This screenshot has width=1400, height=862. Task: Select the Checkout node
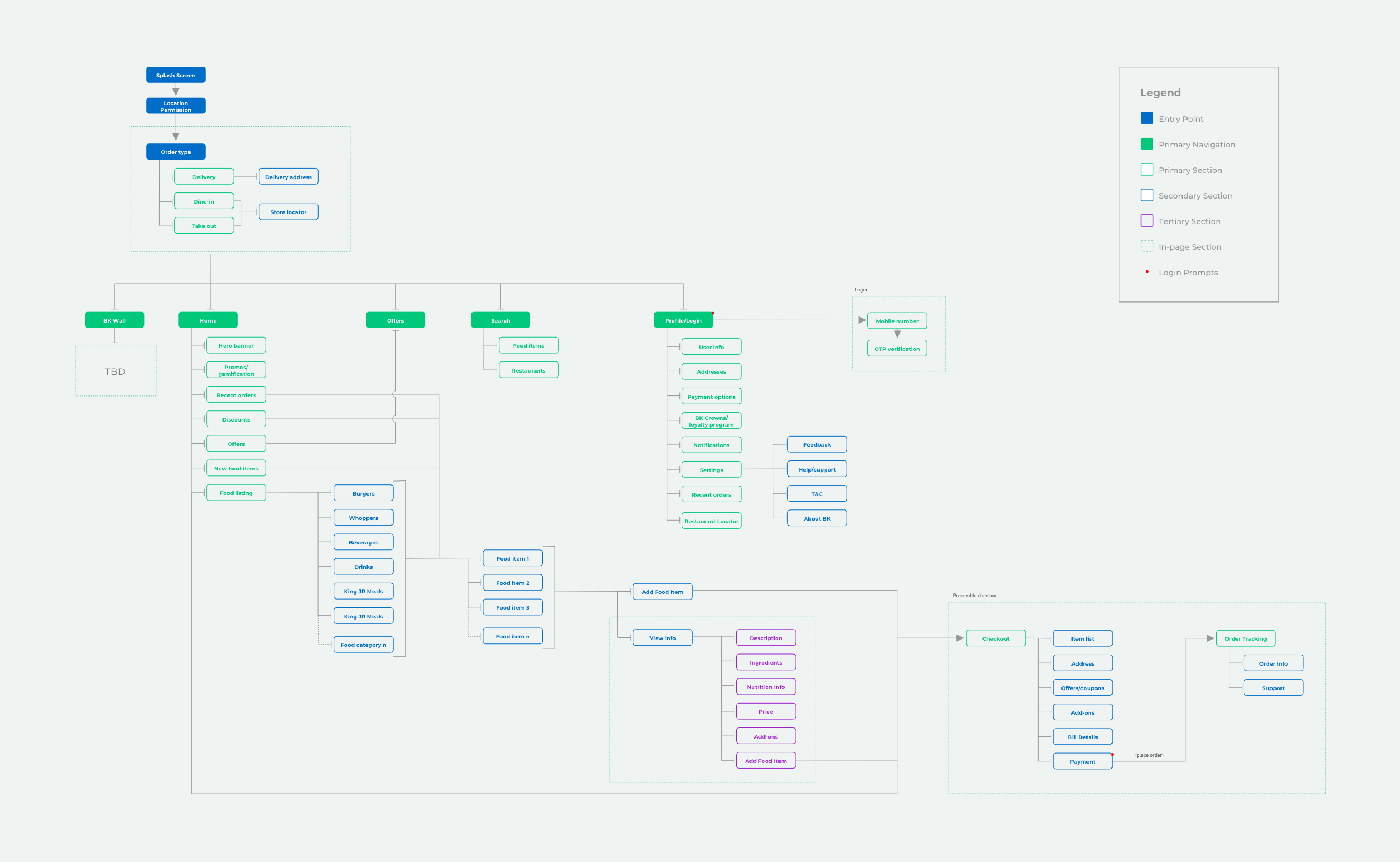click(995, 638)
